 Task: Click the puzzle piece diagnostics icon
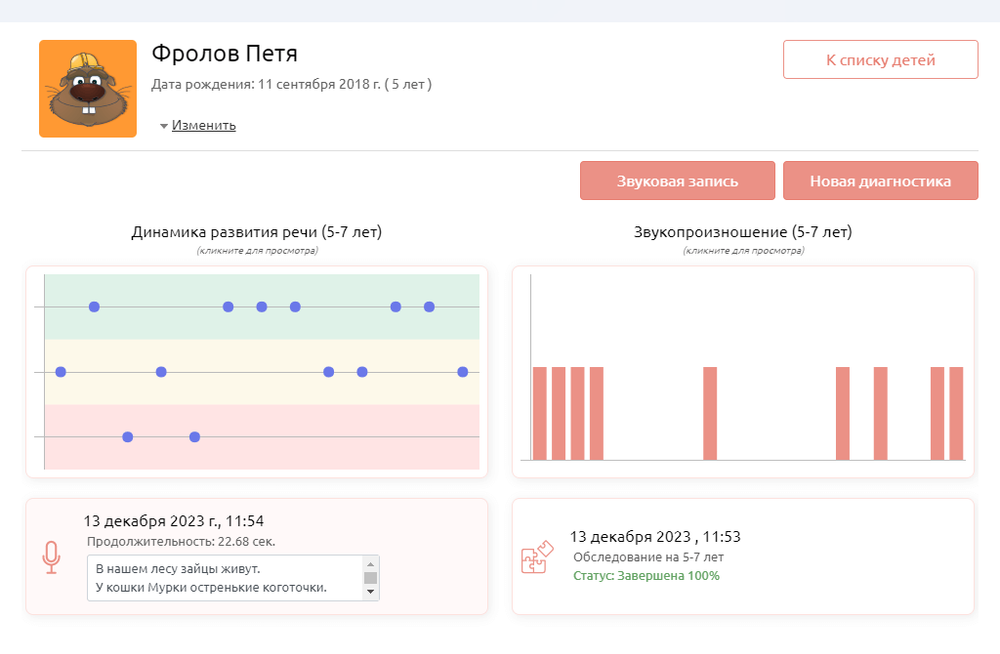click(537, 557)
